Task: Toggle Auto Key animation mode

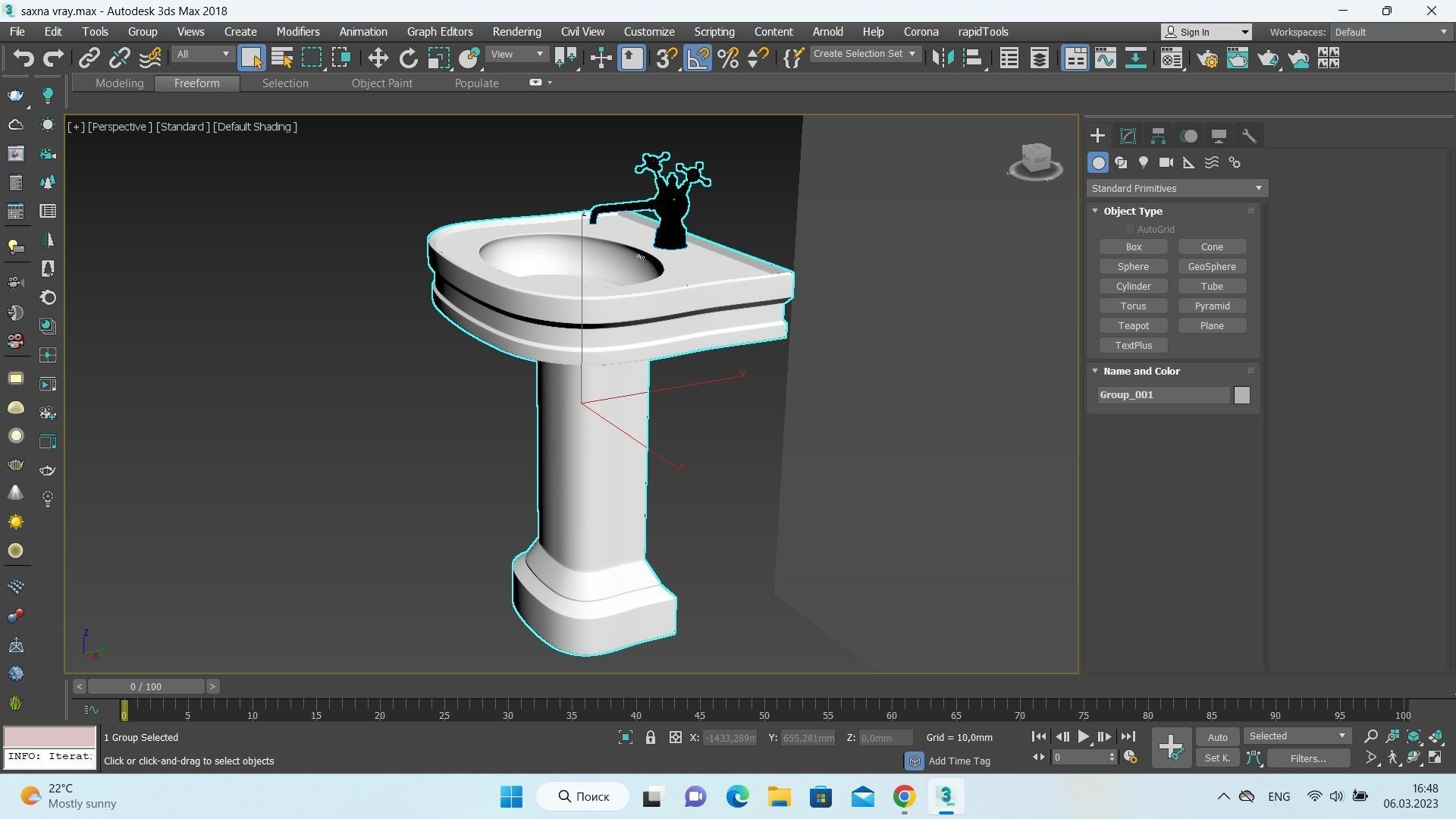Action: click(x=1217, y=736)
